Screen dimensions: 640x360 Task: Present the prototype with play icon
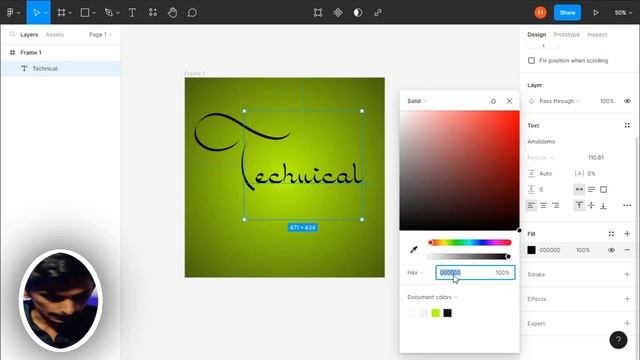click(596, 13)
